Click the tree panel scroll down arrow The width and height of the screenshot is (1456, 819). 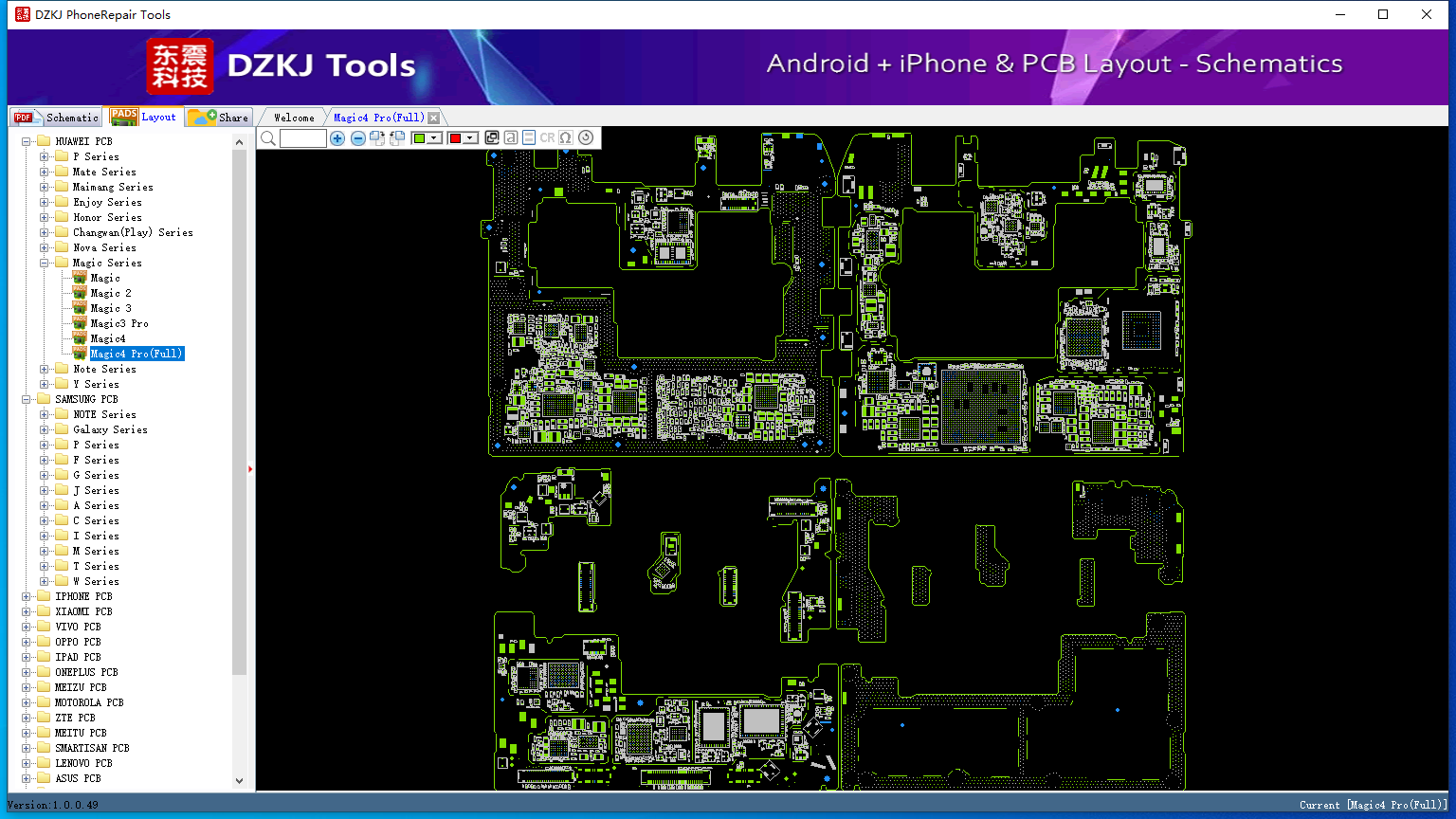[239, 780]
